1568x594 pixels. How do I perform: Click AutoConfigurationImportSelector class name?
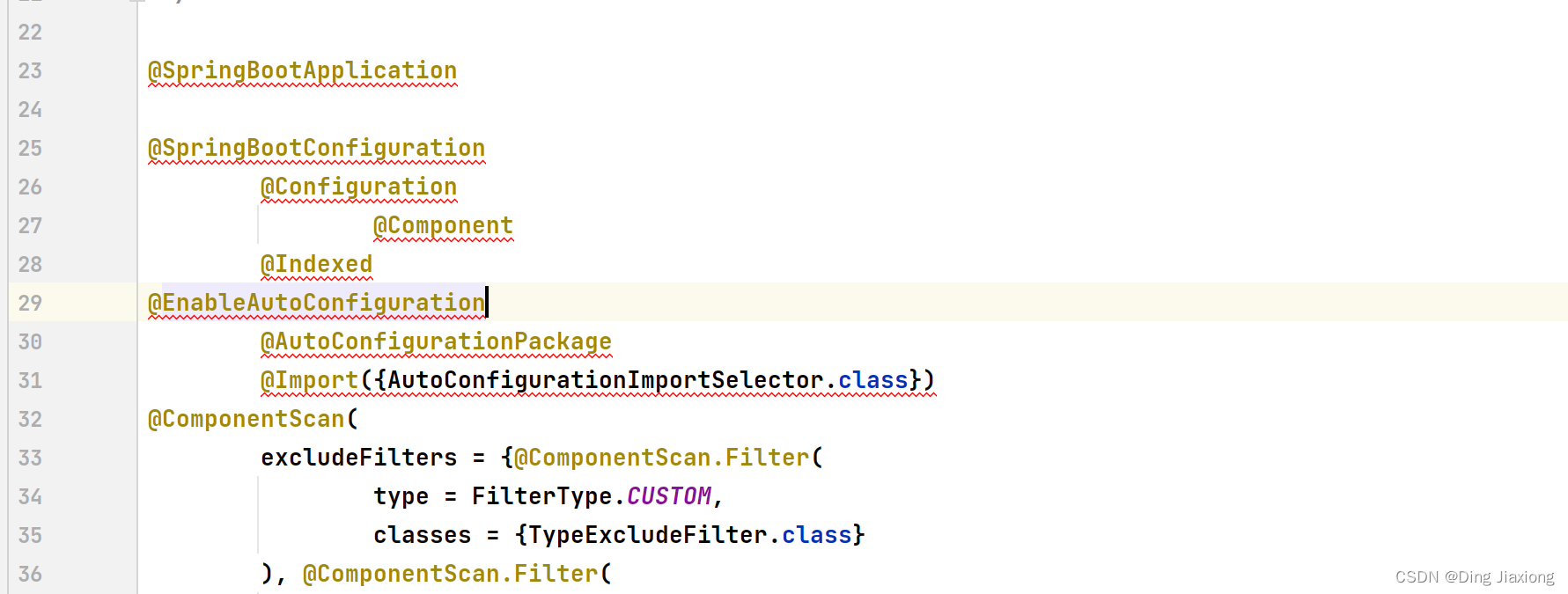coord(605,380)
